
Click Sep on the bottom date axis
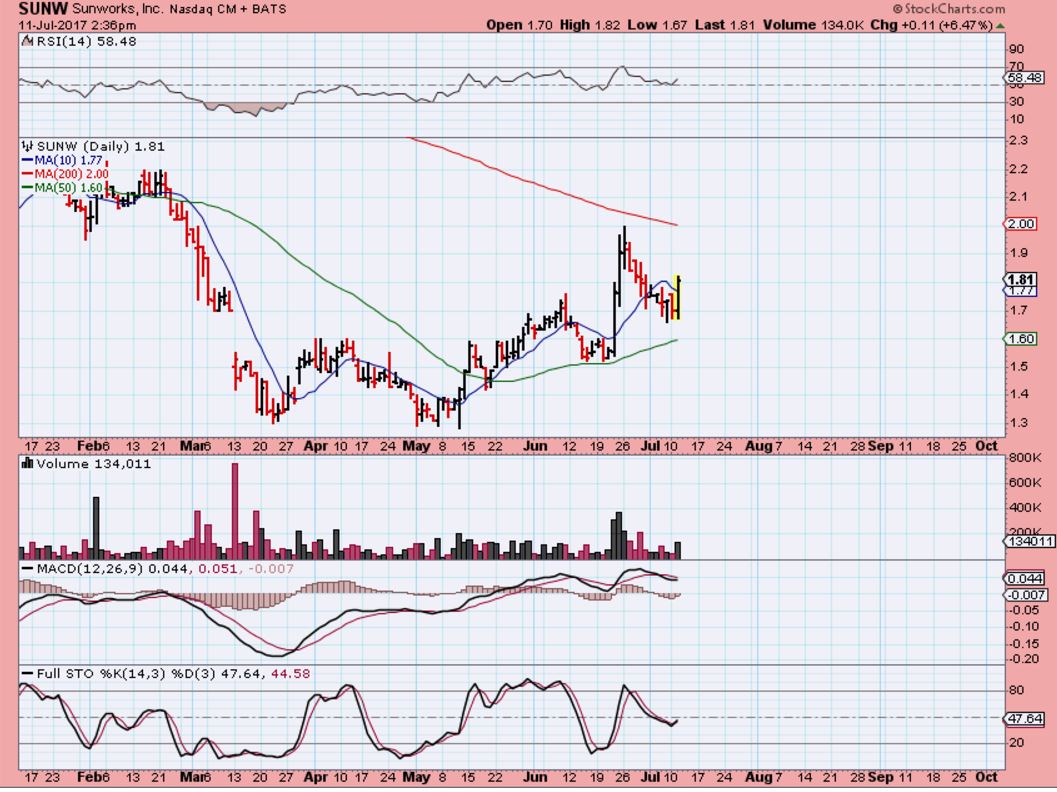point(880,777)
